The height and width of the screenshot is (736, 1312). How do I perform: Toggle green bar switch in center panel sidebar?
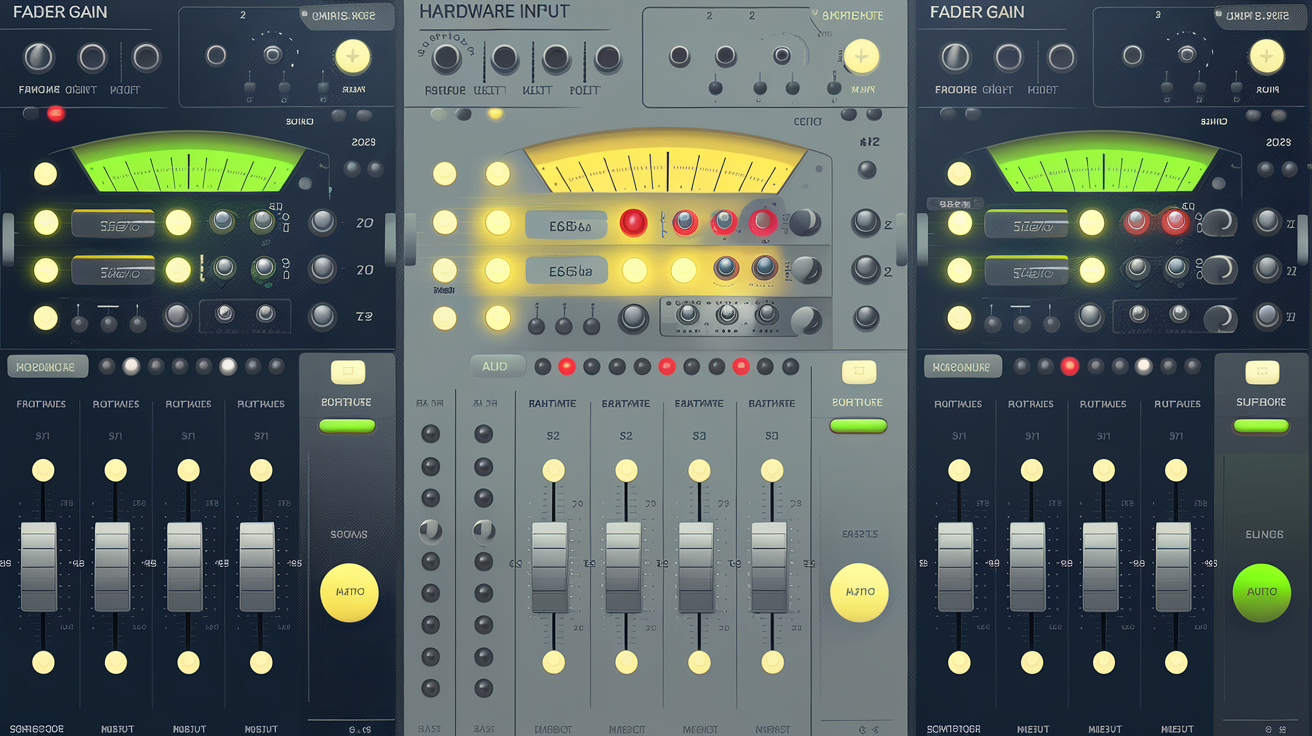point(858,426)
